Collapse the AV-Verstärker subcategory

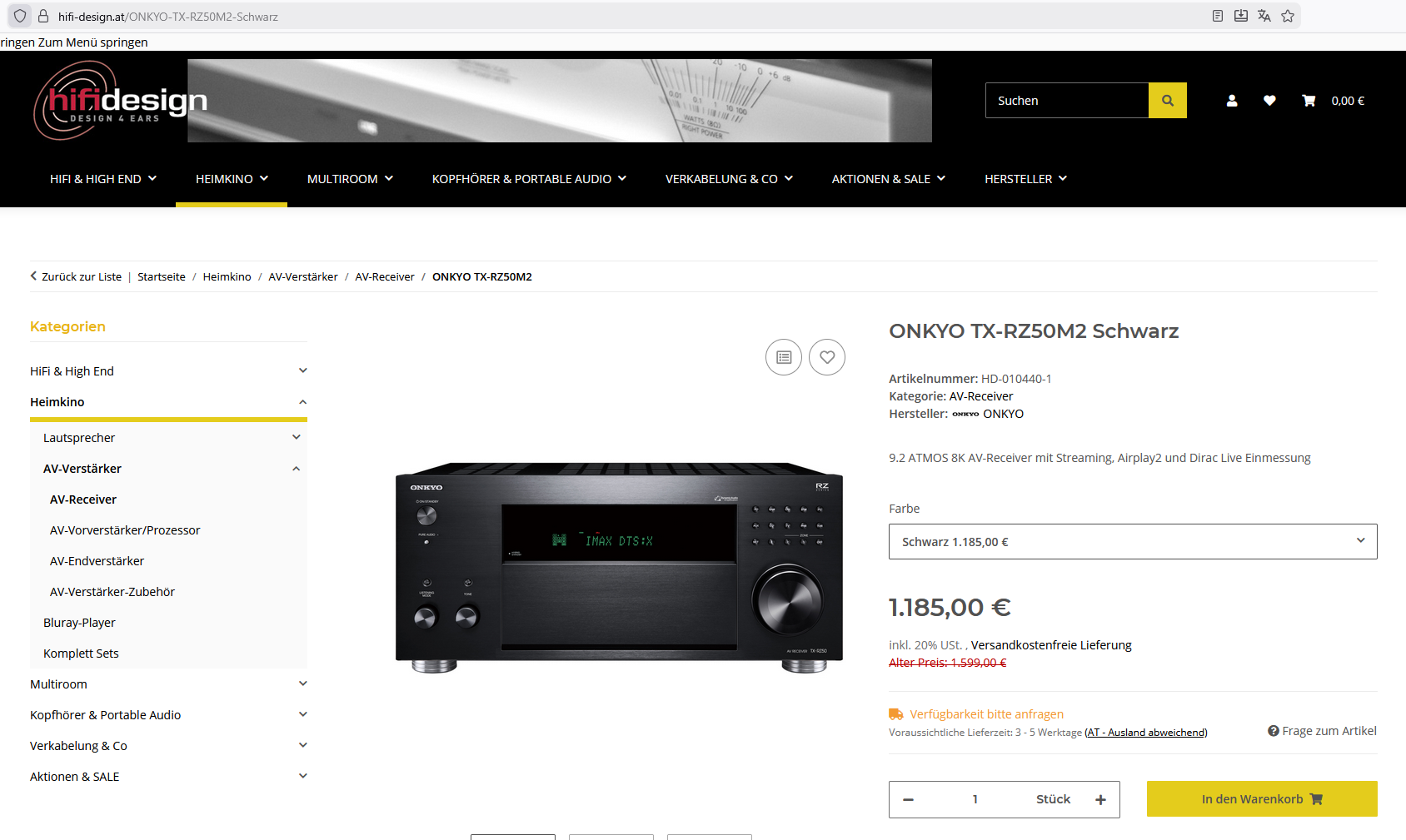[x=297, y=469]
